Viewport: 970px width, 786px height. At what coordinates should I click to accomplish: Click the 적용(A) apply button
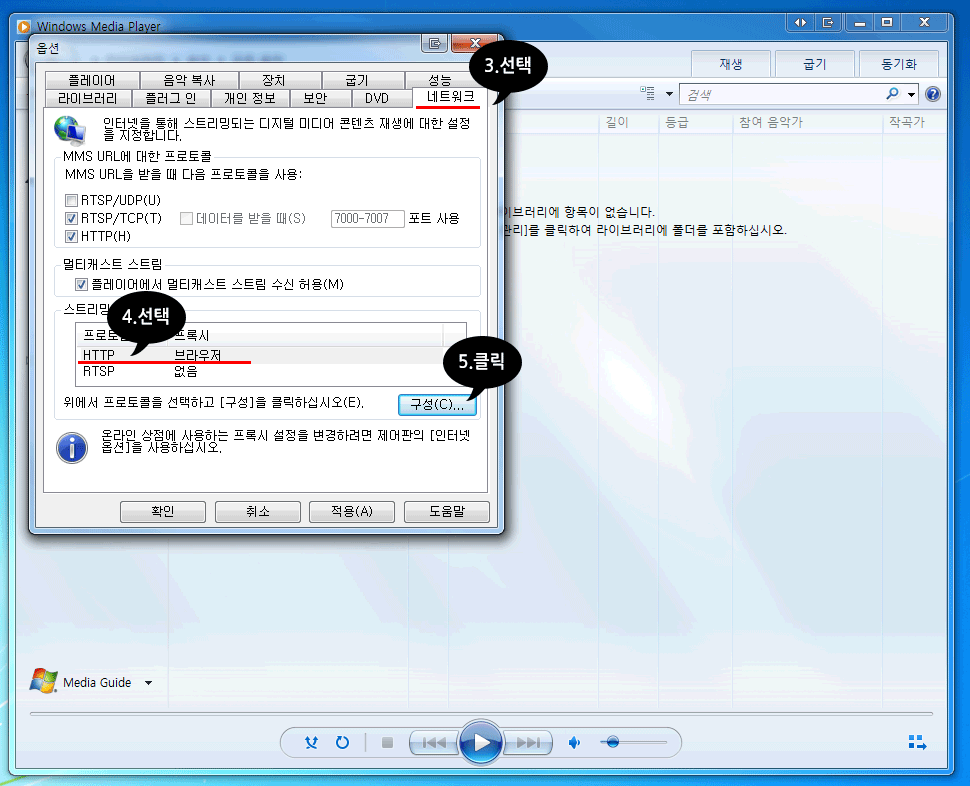pyautogui.click(x=352, y=511)
